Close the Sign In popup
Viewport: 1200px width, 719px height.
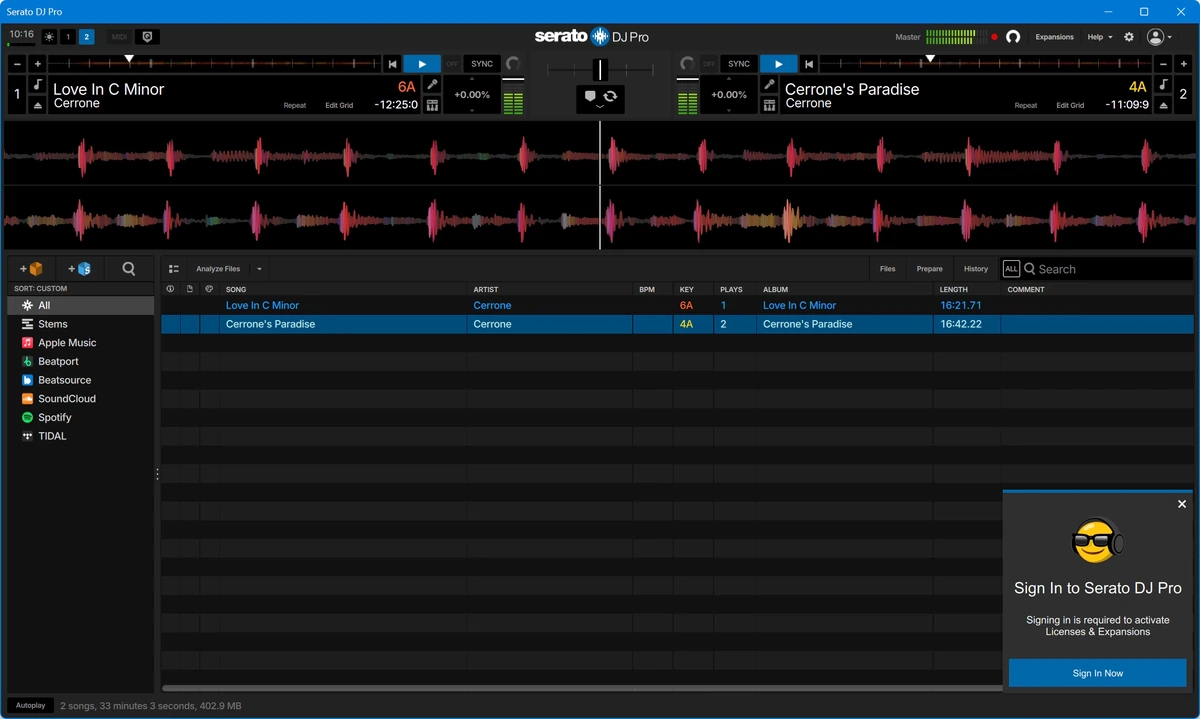(1182, 504)
